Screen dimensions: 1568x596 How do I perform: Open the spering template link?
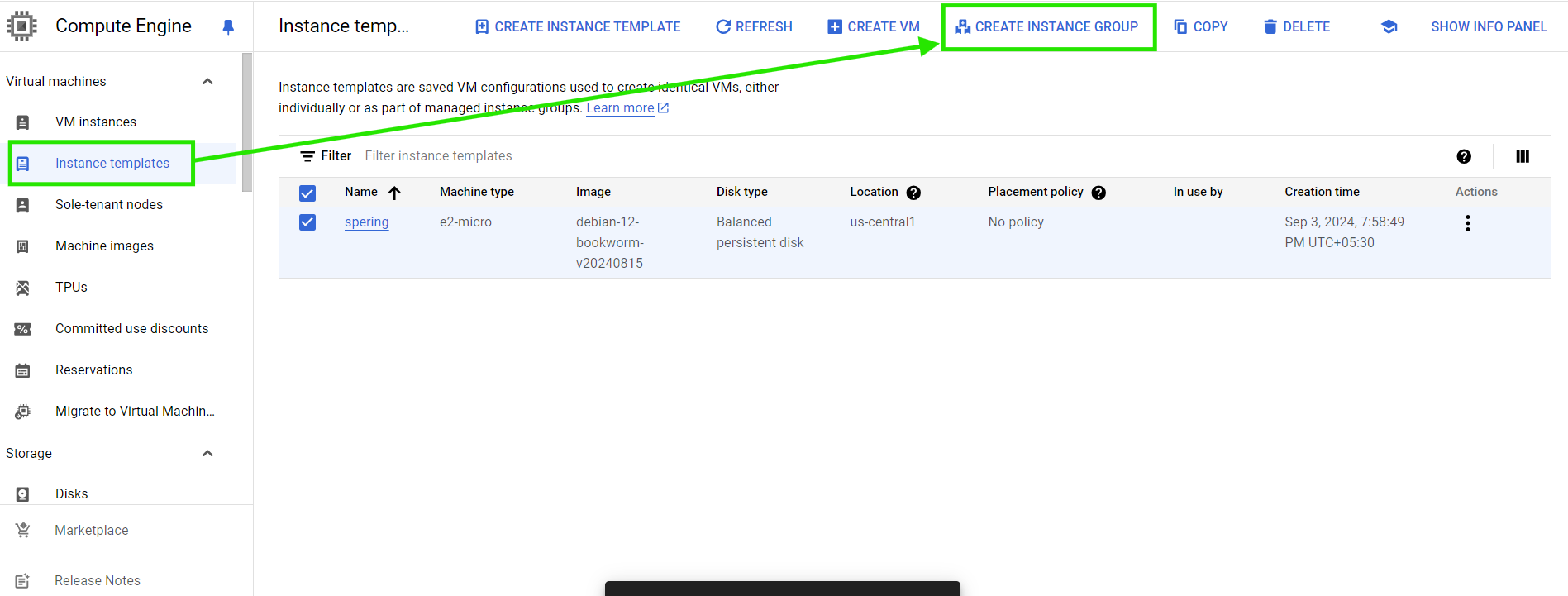(366, 222)
